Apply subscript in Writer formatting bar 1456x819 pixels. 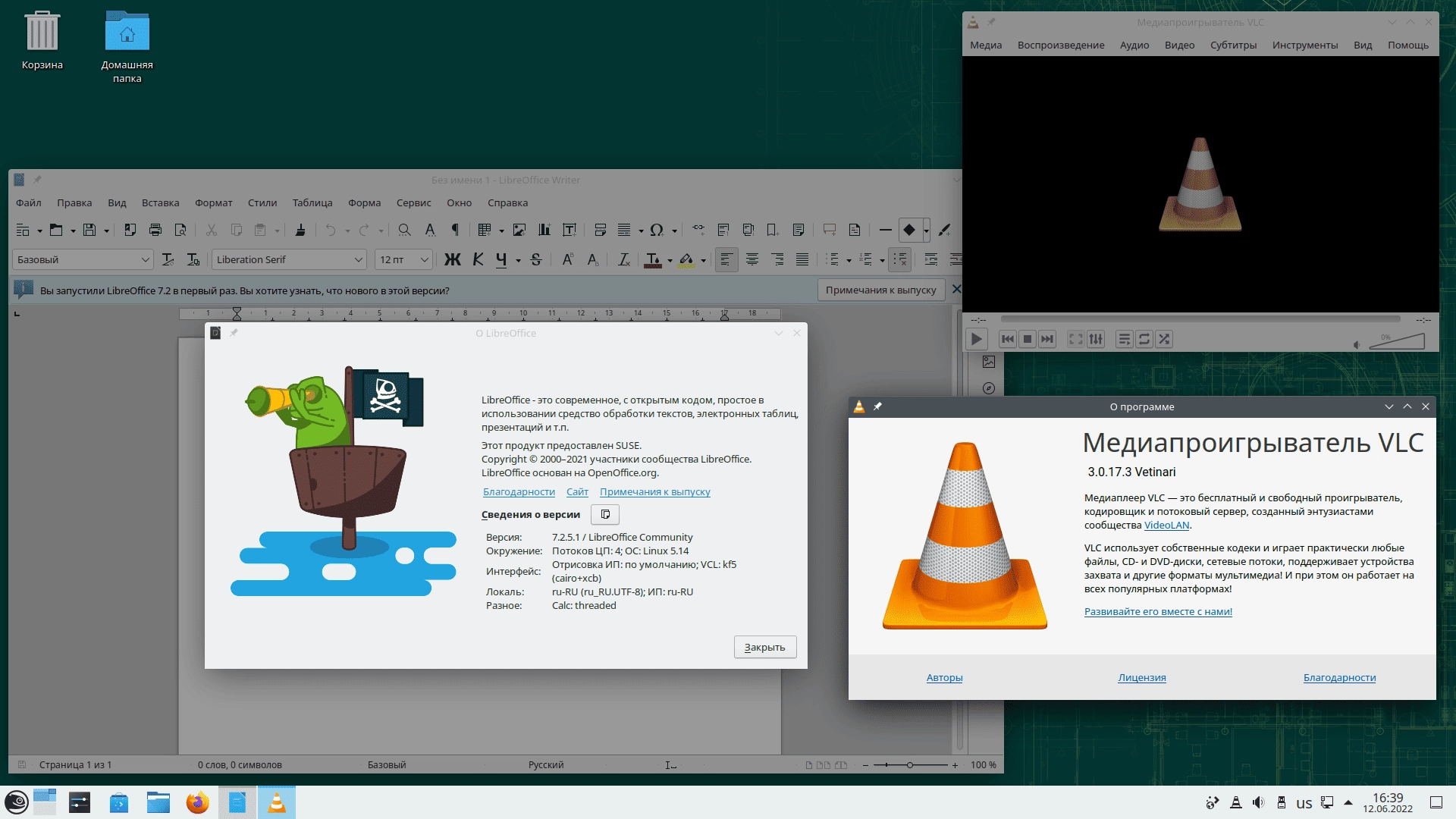point(593,259)
